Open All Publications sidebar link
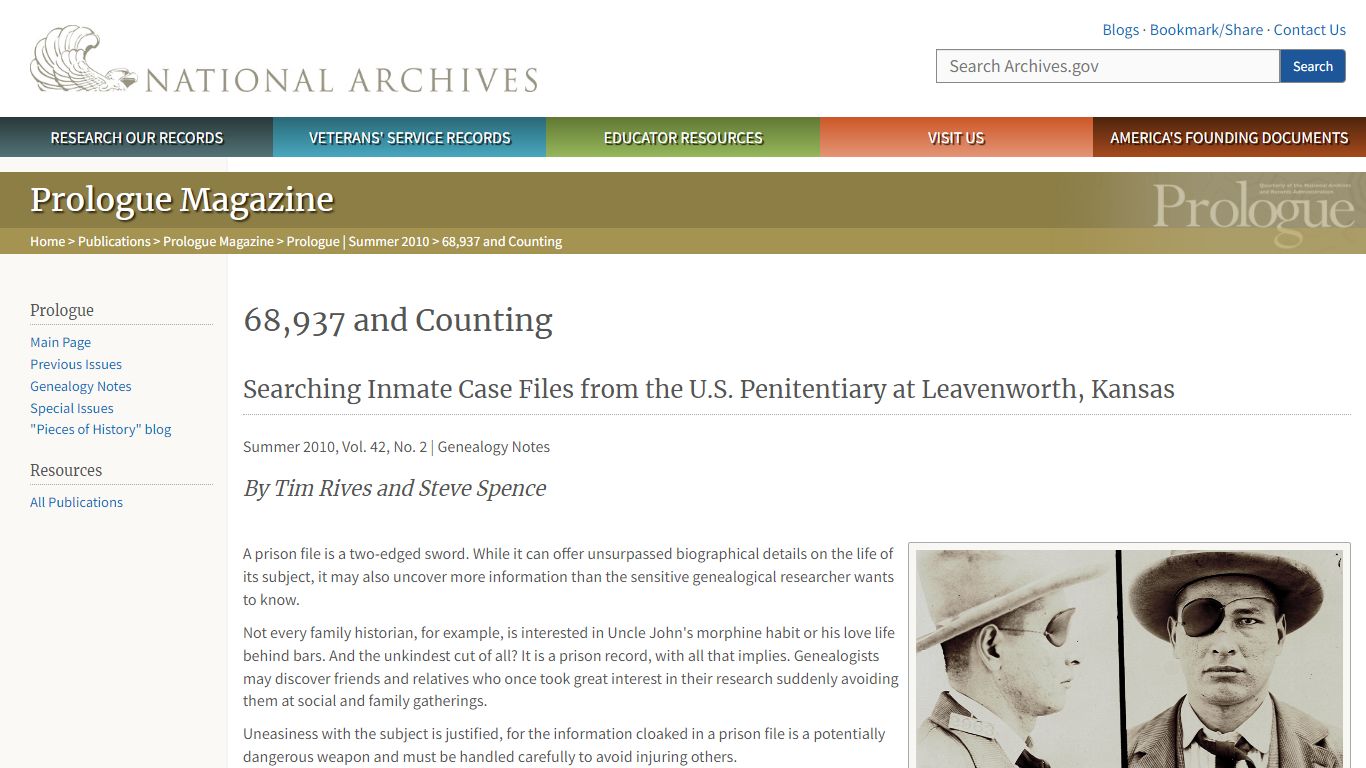This screenshot has width=1366, height=768. 76,502
